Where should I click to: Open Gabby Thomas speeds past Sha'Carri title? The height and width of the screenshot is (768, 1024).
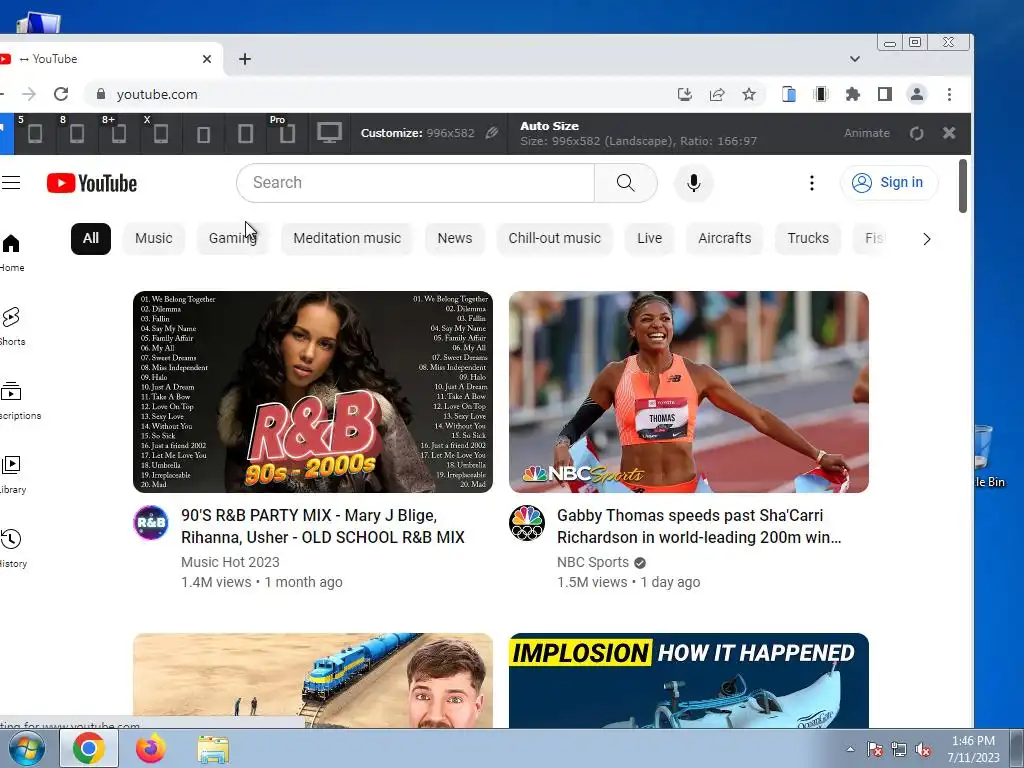coord(699,526)
